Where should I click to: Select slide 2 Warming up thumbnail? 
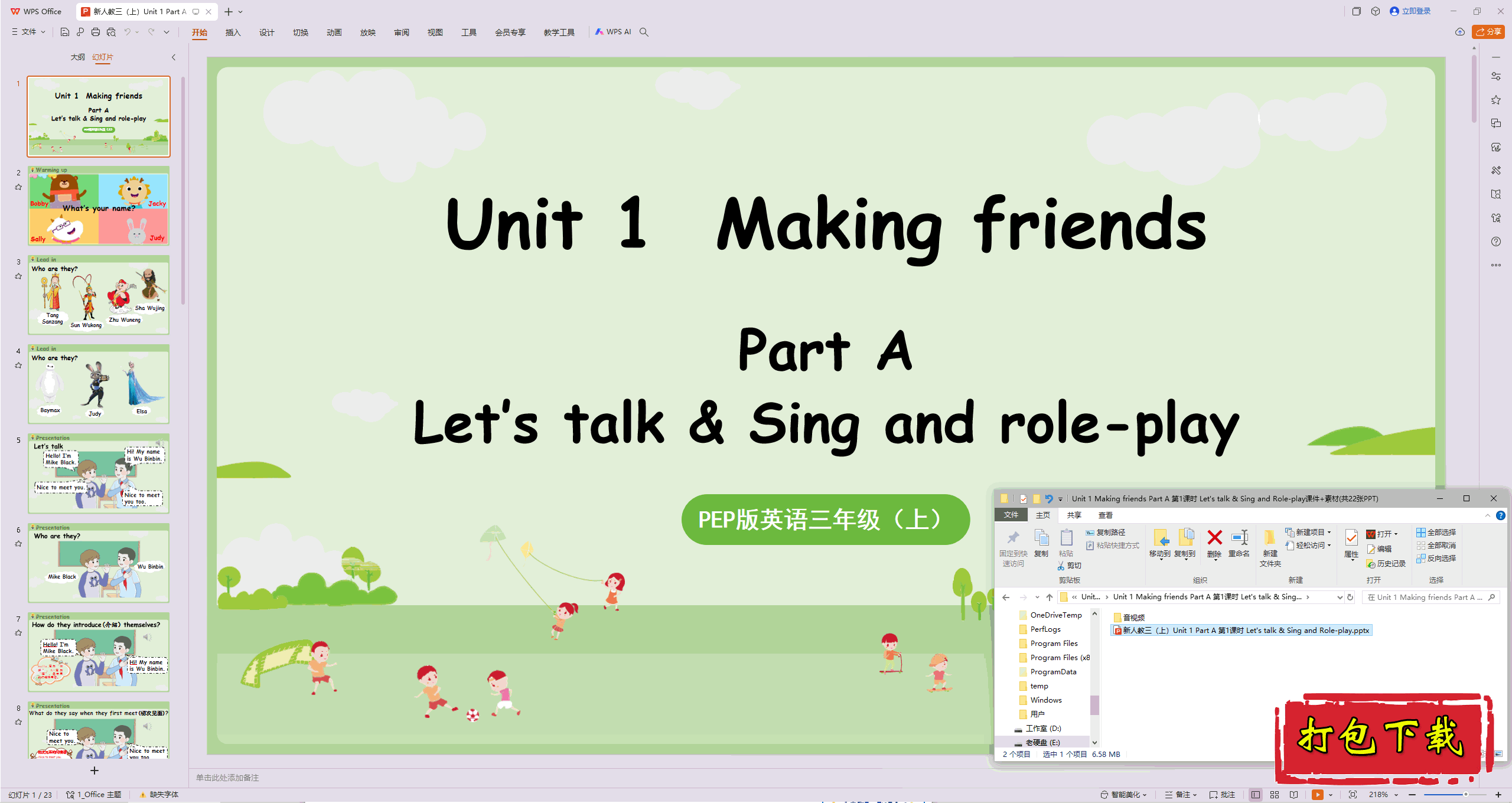point(99,205)
